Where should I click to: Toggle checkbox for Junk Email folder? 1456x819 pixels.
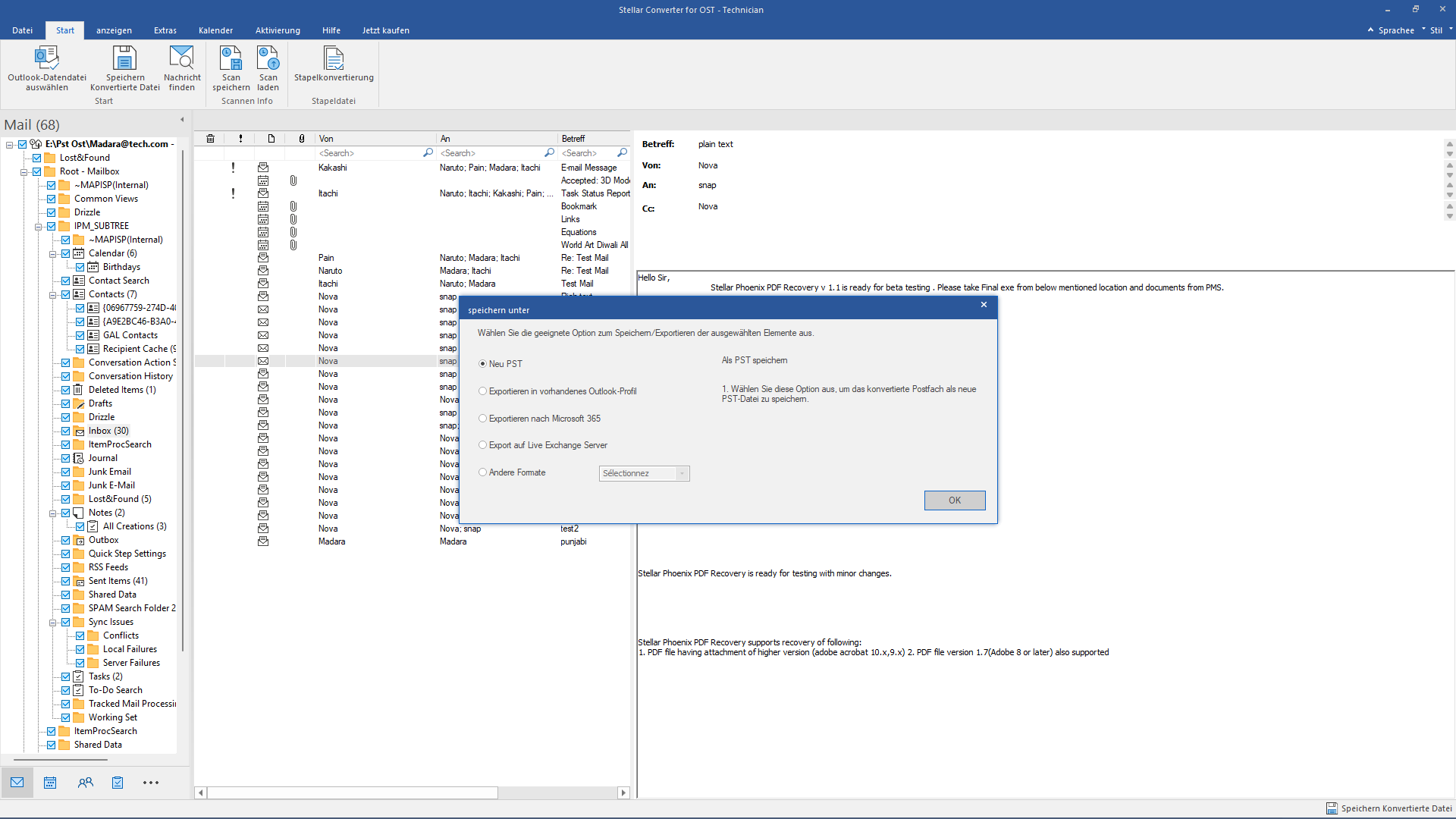coord(66,472)
